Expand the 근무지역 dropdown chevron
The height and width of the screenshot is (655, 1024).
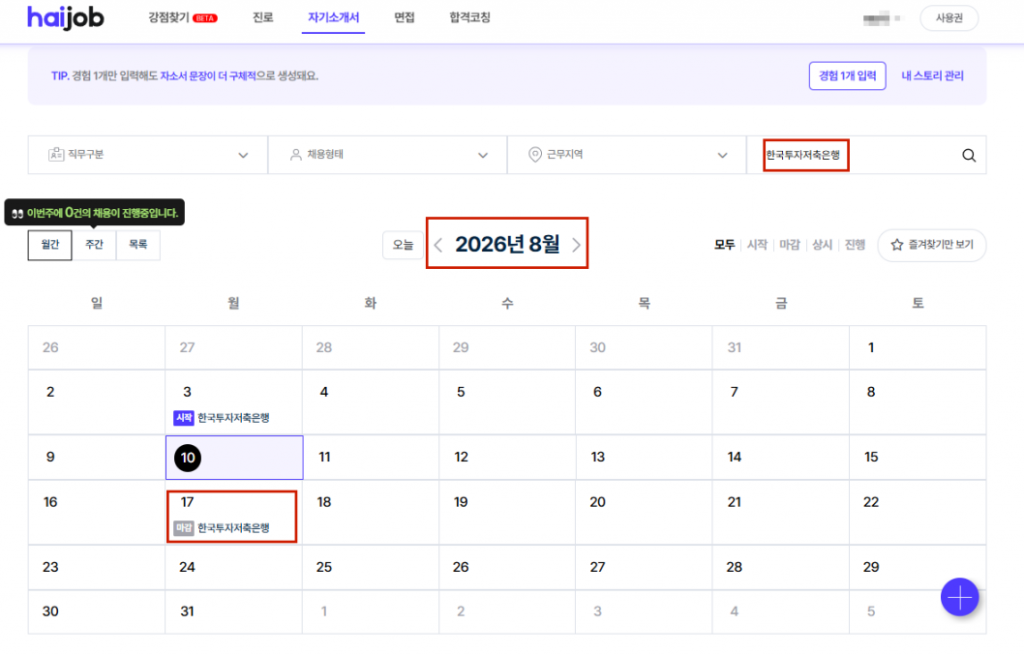[x=722, y=155]
